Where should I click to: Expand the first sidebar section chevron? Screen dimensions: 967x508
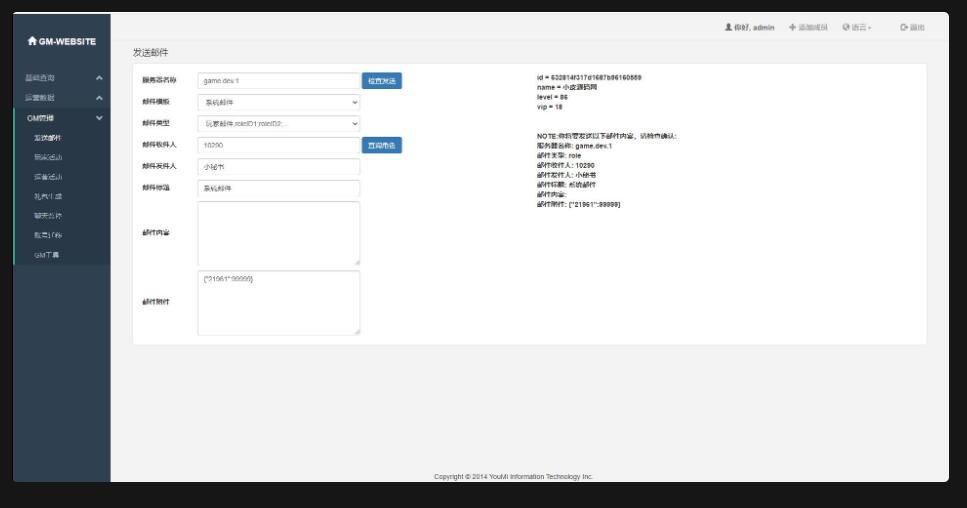[x=99, y=78]
